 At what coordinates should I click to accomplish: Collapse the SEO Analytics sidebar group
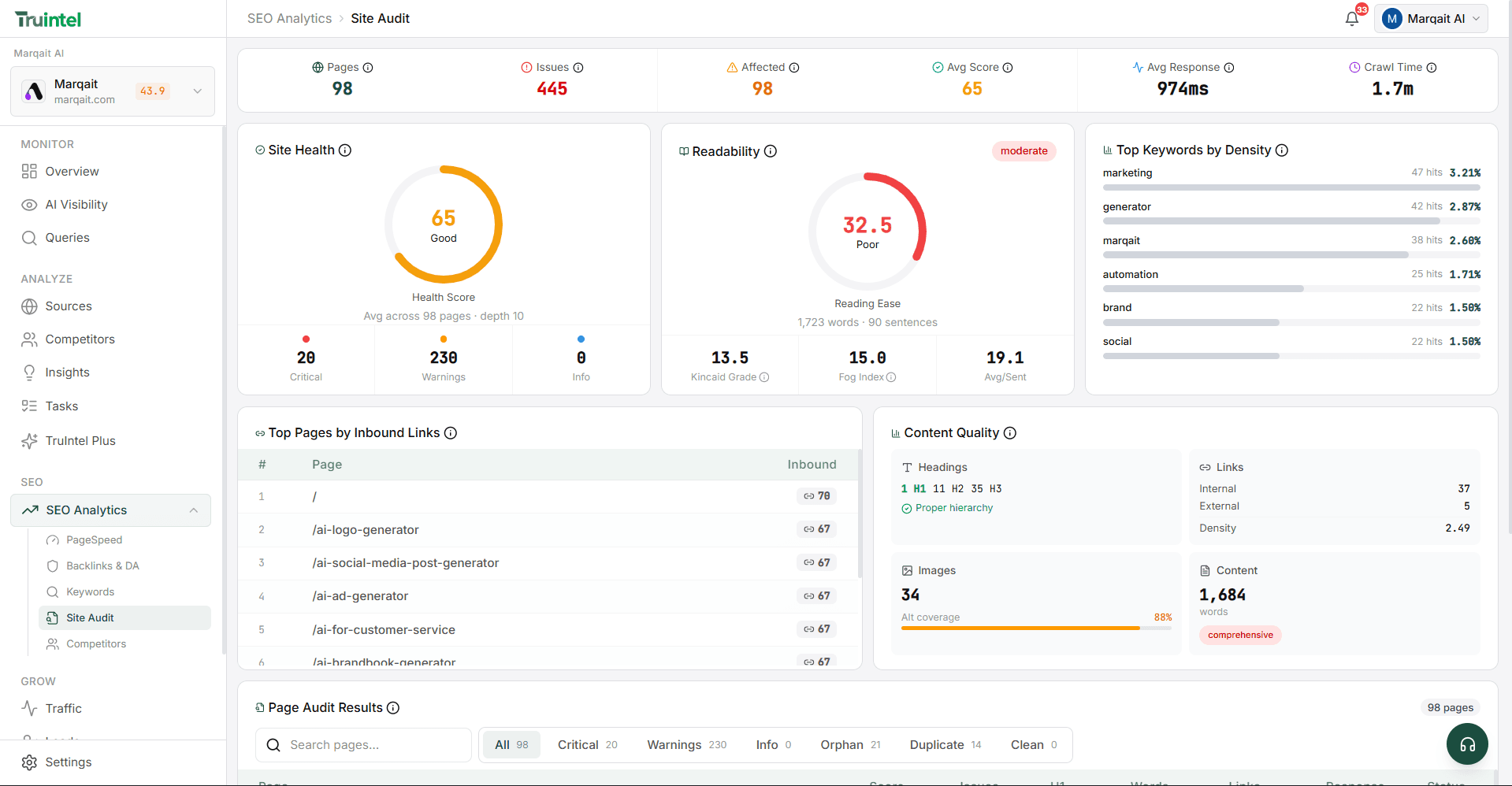[194, 510]
